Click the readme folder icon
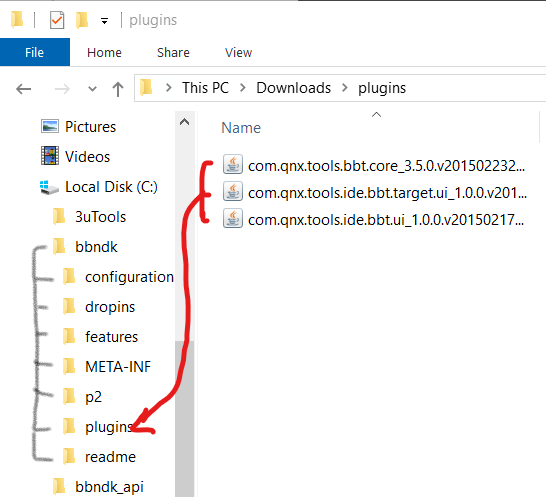546x497 pixels. [x=69, y=456]
